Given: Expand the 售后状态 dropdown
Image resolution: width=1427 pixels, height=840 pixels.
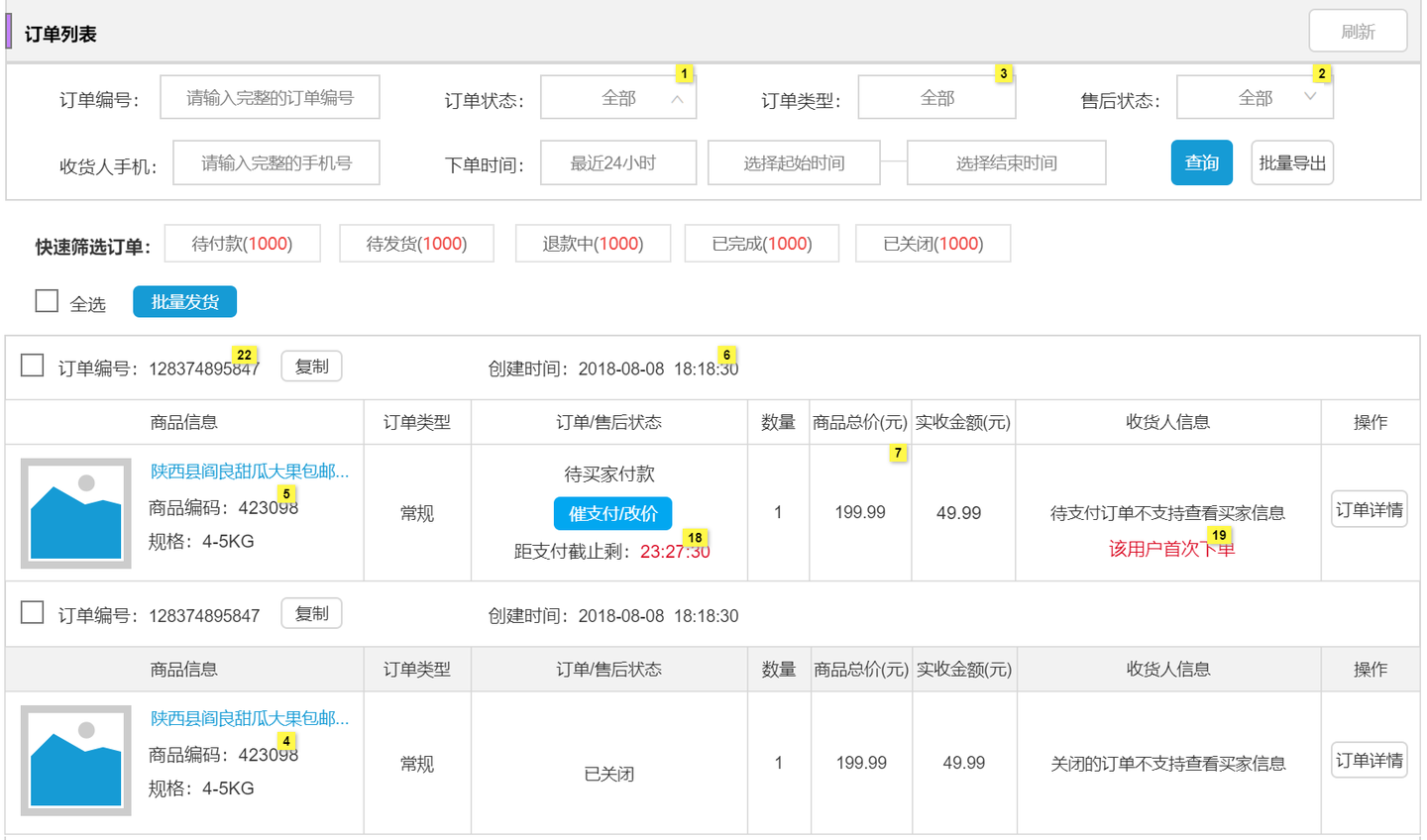Looking at the screenshot, I should tap(1255, 97).
